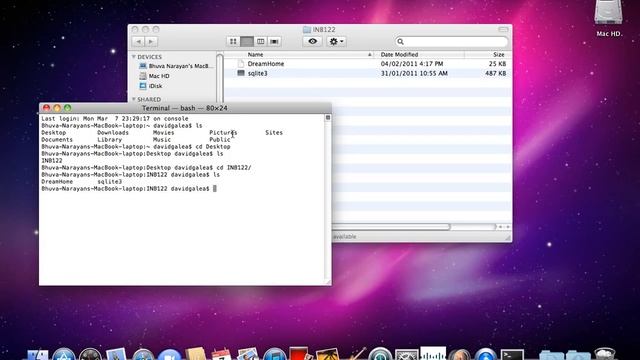640x360 pixels.
Task: Zoom Terminal with the green button
Action: (x=67, y=108)
